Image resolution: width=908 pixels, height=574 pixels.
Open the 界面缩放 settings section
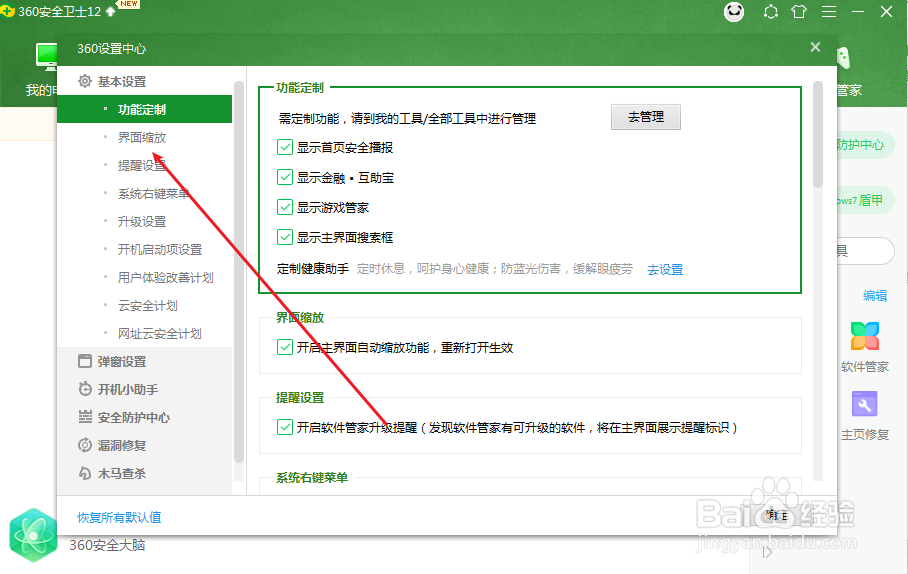(x=142, y=138)
